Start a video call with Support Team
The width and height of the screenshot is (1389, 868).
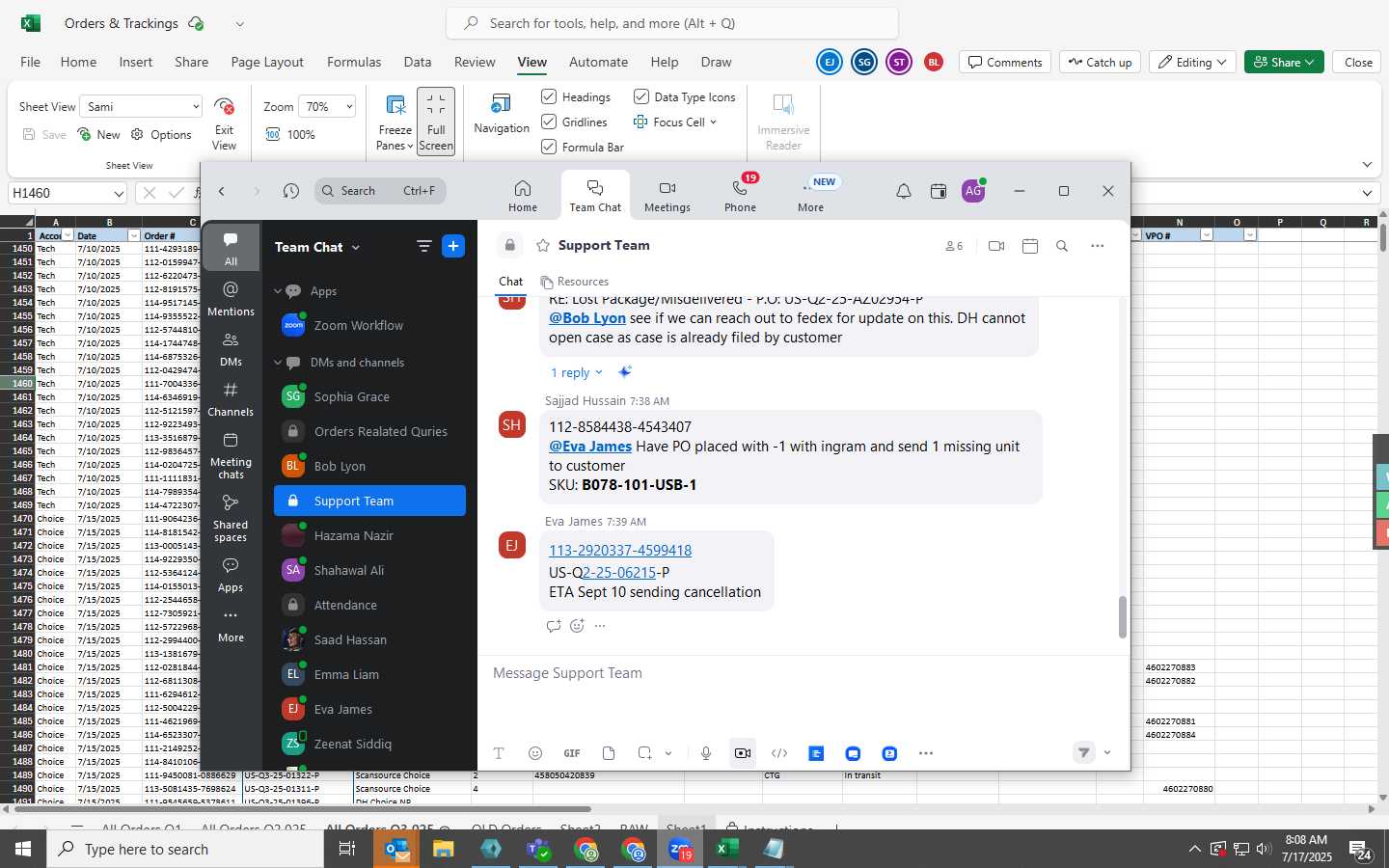pyautogui.click(x=996, y=246)
